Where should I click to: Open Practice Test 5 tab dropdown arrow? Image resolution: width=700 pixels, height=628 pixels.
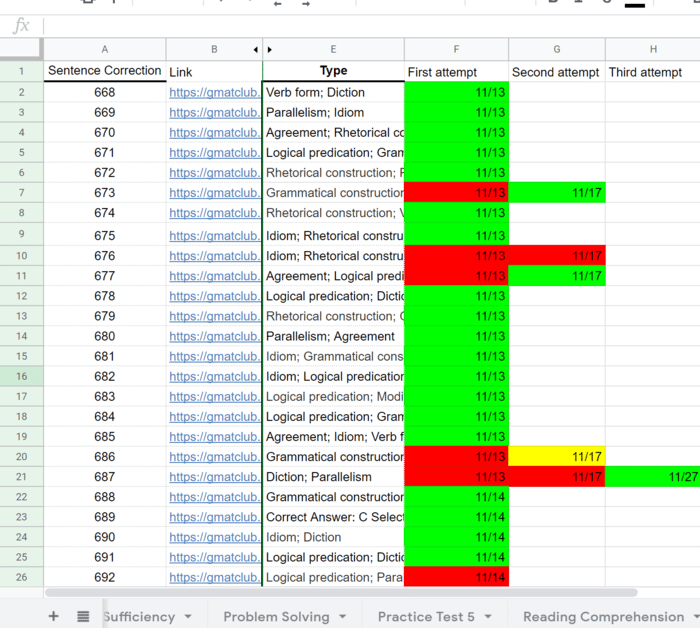tap(487, 617)
